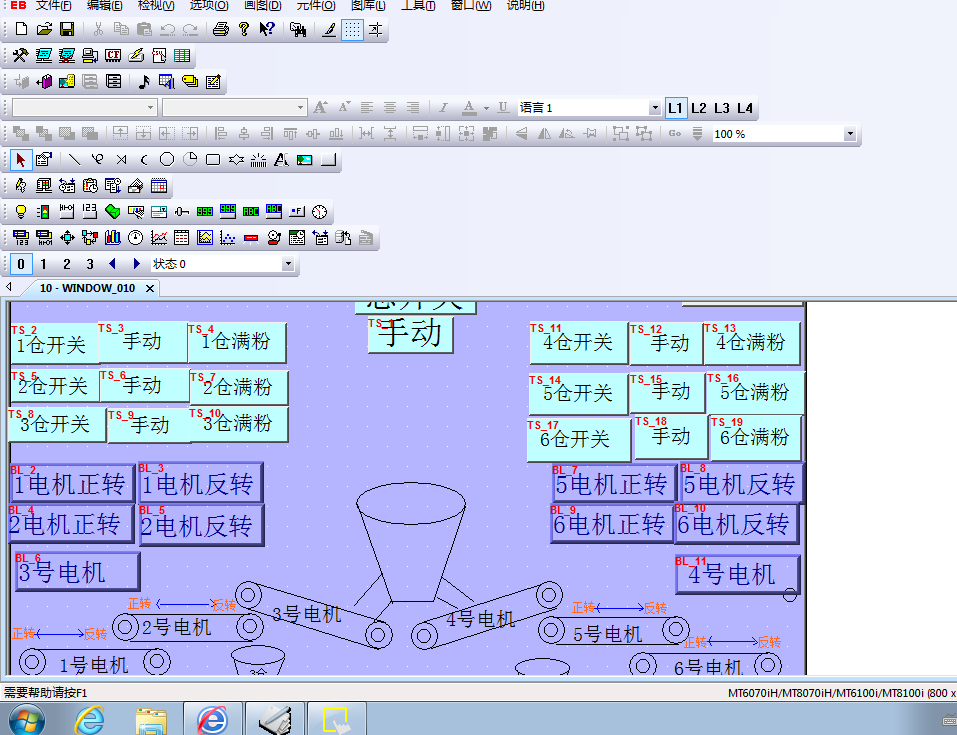Click the 4号电机 button on canvas
Viewport: 957px width, 735px height.
coord(737,575)
